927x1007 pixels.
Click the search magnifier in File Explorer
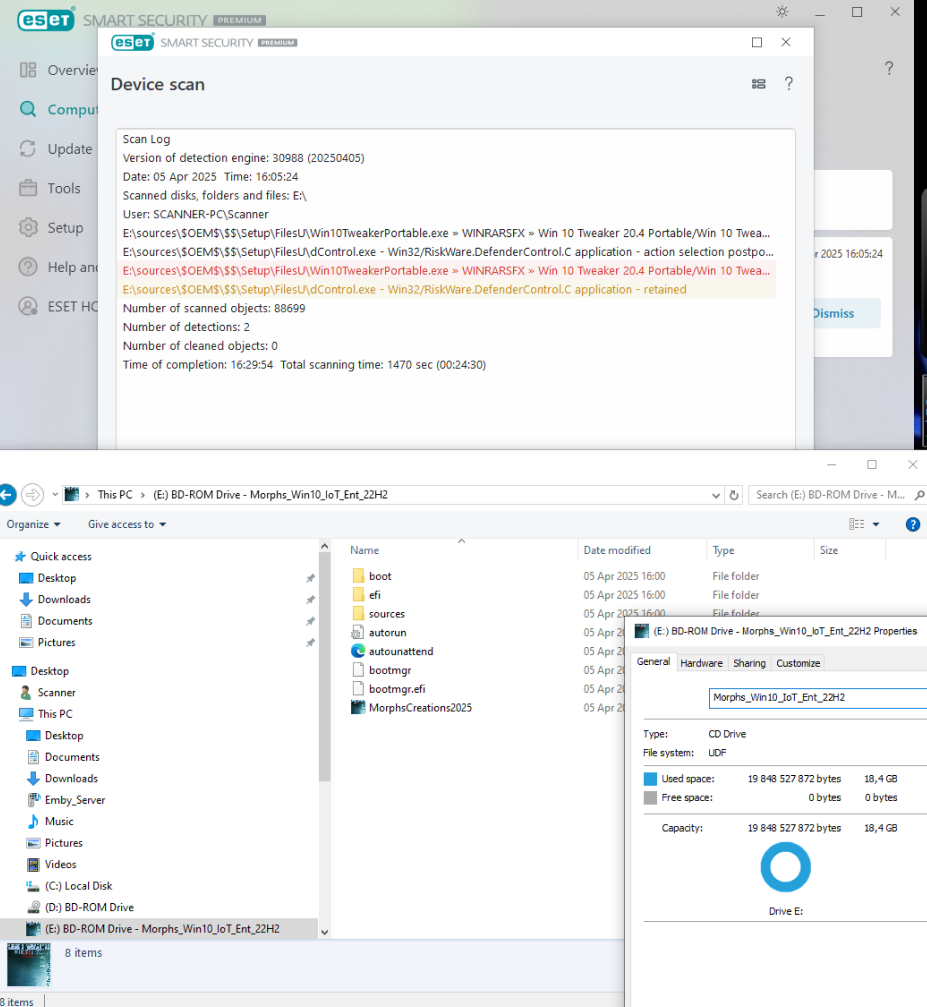(920, 495)
